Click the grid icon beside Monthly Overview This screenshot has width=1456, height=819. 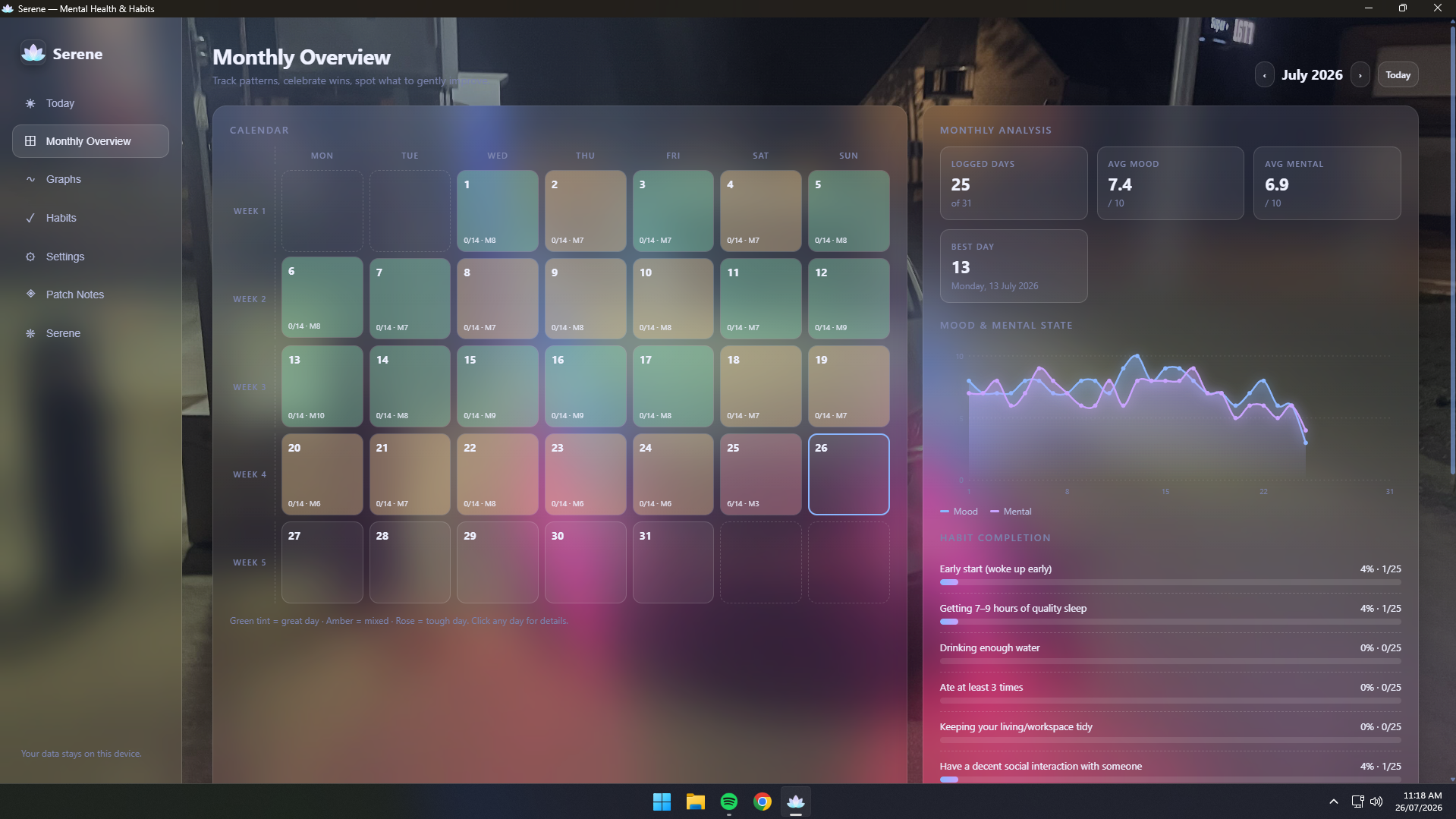click(30, 141)
